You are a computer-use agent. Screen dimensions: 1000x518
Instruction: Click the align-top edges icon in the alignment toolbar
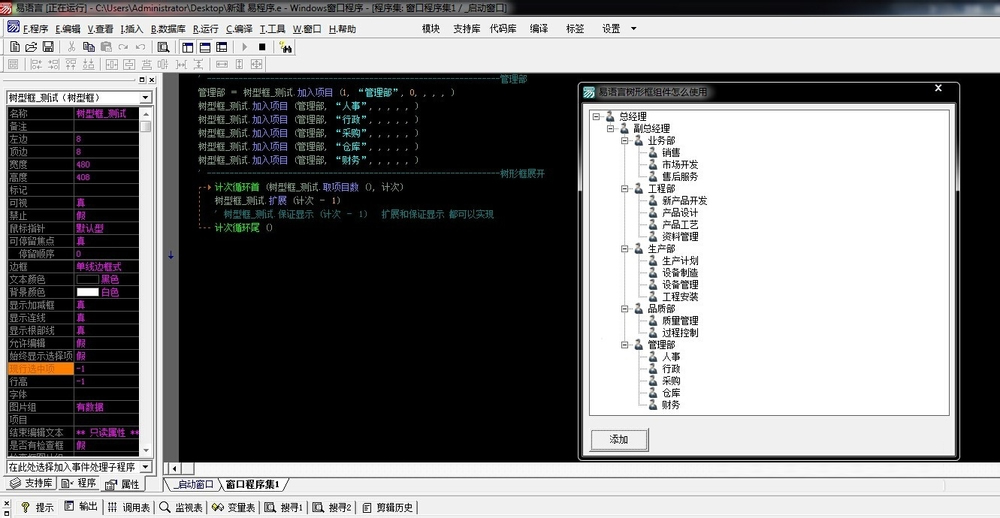pos(71,64)
